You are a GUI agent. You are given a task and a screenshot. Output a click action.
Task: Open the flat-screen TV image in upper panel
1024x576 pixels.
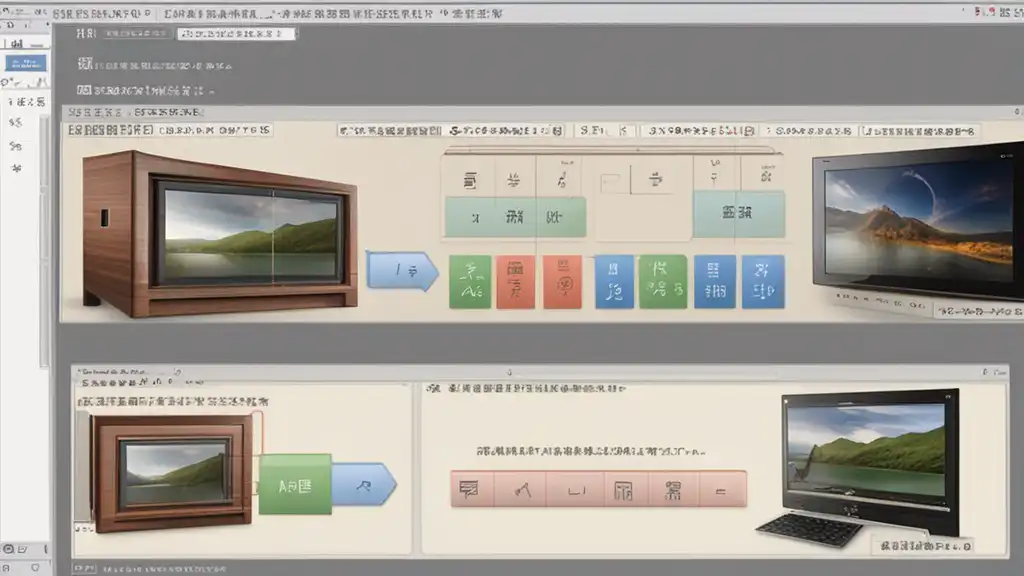pos(918,222)
